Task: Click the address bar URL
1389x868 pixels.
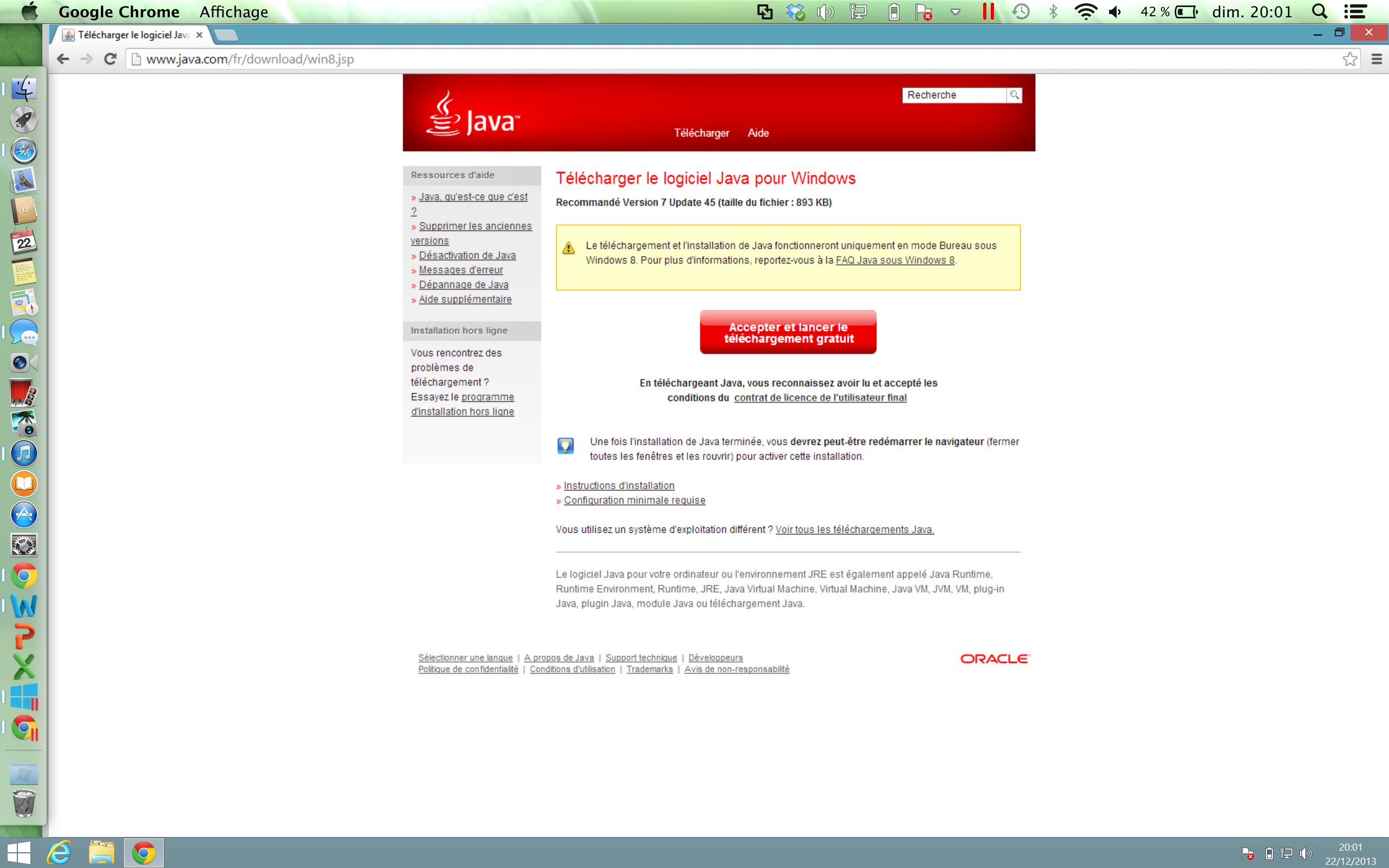Action: (250, 59)
